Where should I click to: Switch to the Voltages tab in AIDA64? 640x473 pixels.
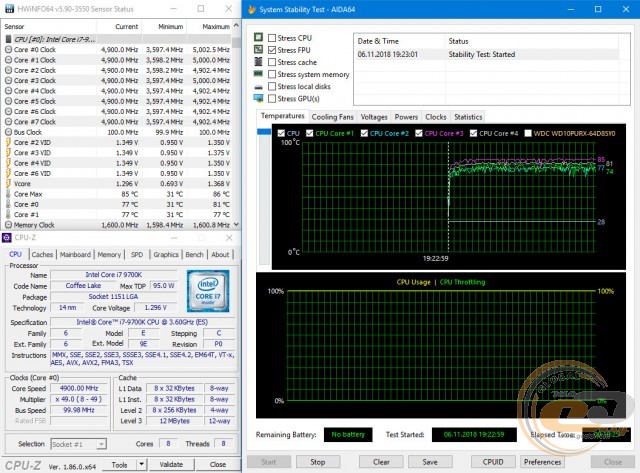pos(374,117)
